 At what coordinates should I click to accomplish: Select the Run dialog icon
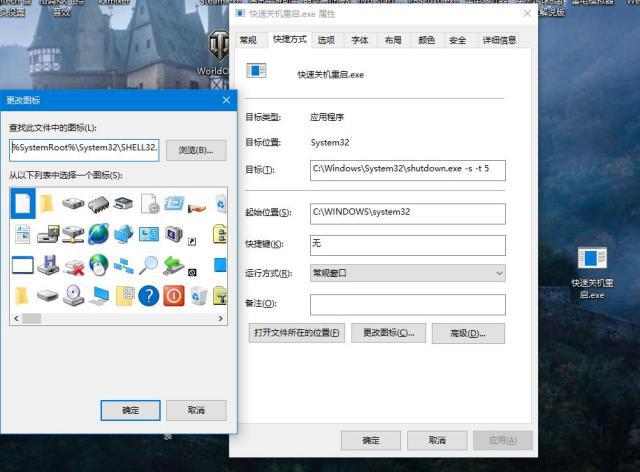(x=174, y=203)
